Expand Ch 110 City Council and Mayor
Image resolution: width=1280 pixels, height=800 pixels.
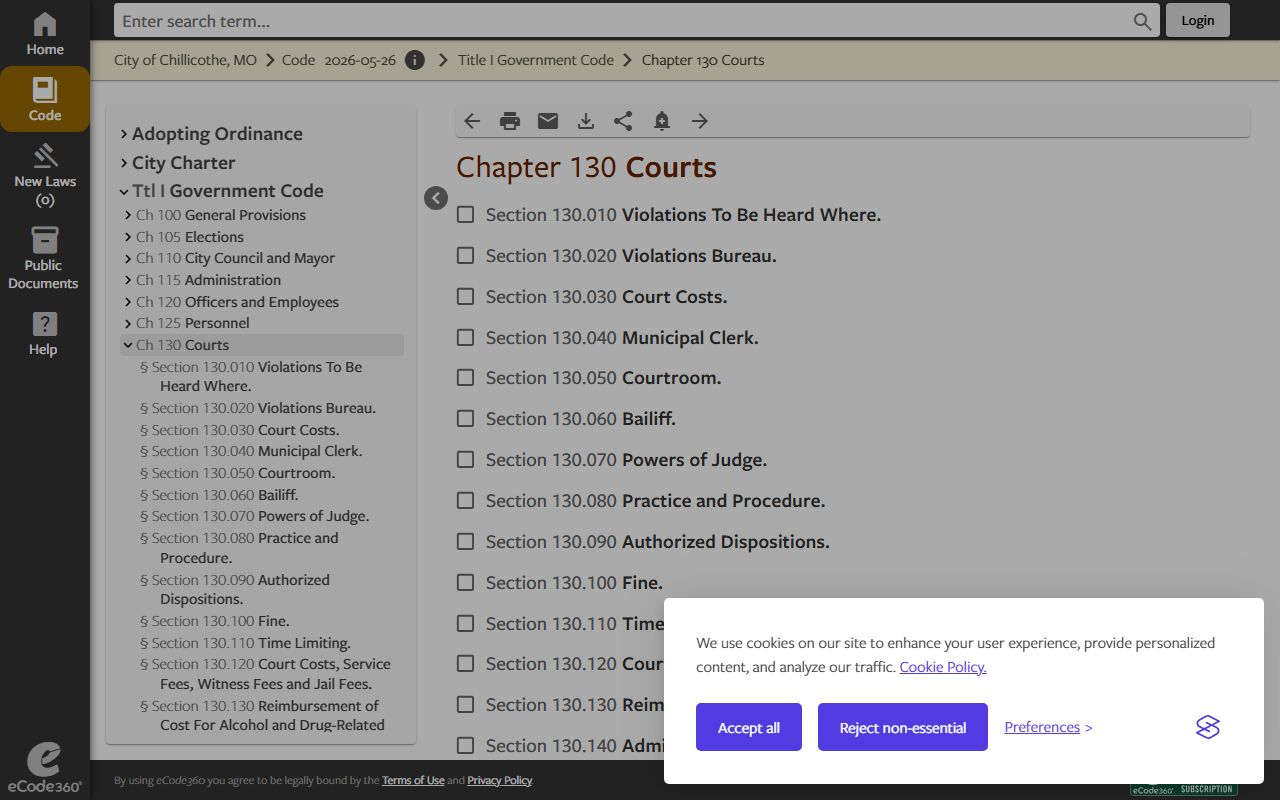click(x=128, y=258)
